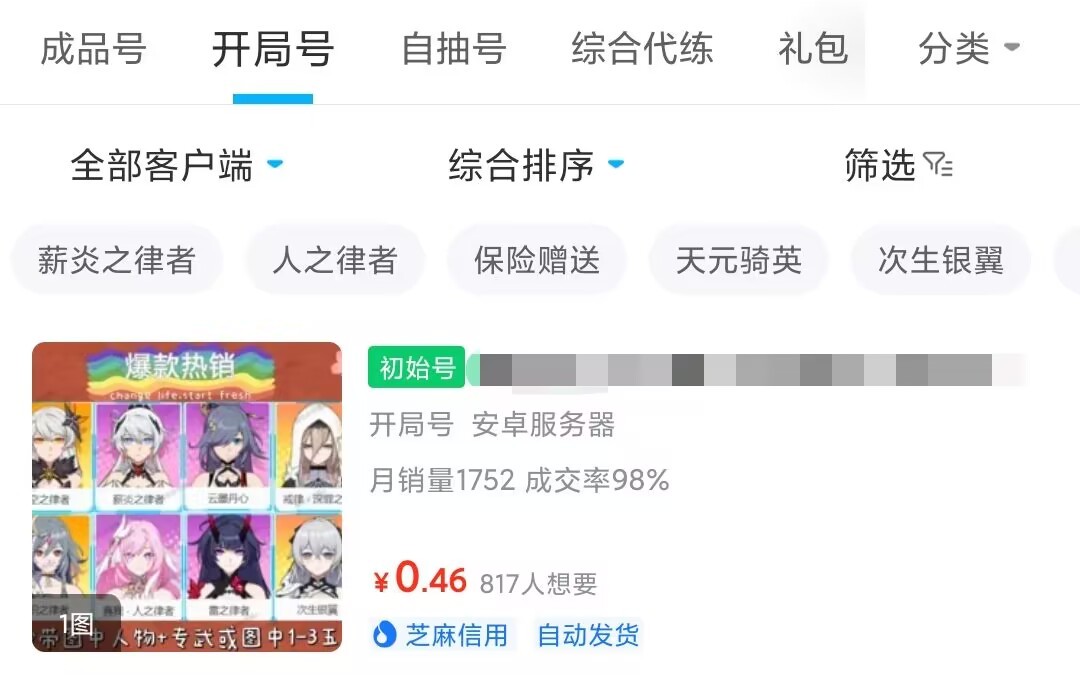1080x675 pixels.
Task: Click the green 初始号 badge
Action: (417, 368)
